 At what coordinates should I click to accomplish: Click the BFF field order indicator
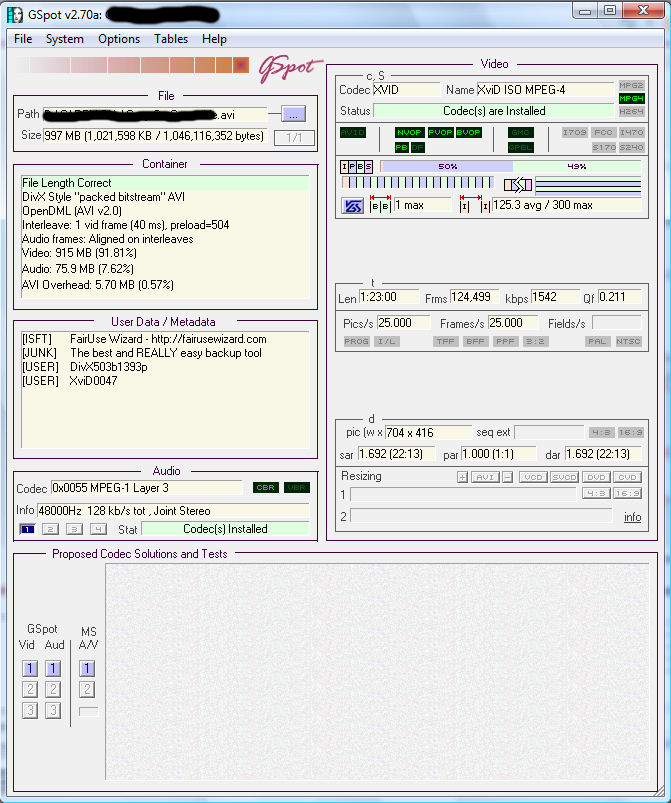tap(475, 341)
